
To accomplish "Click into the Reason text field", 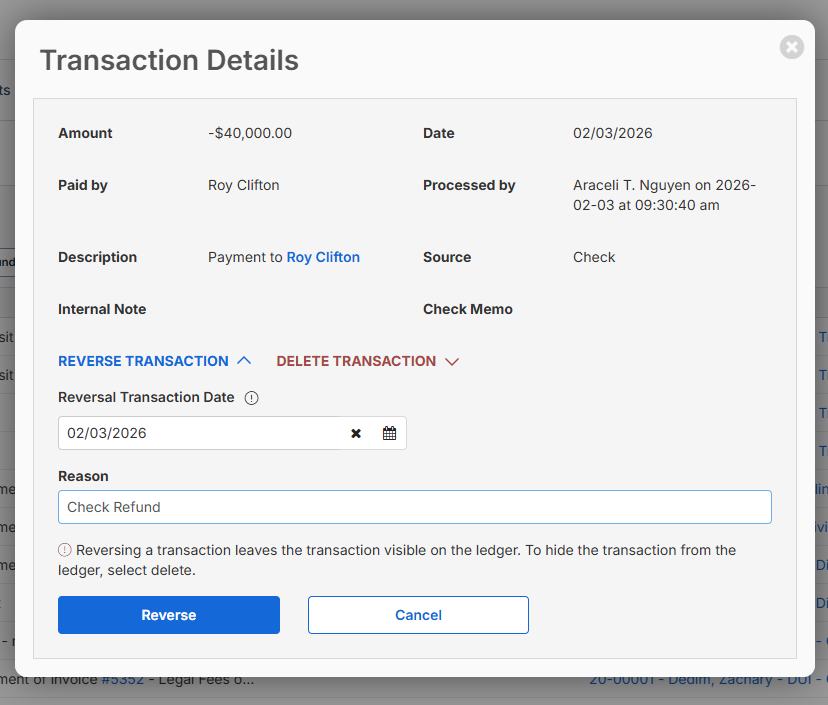I will point(414,507).
